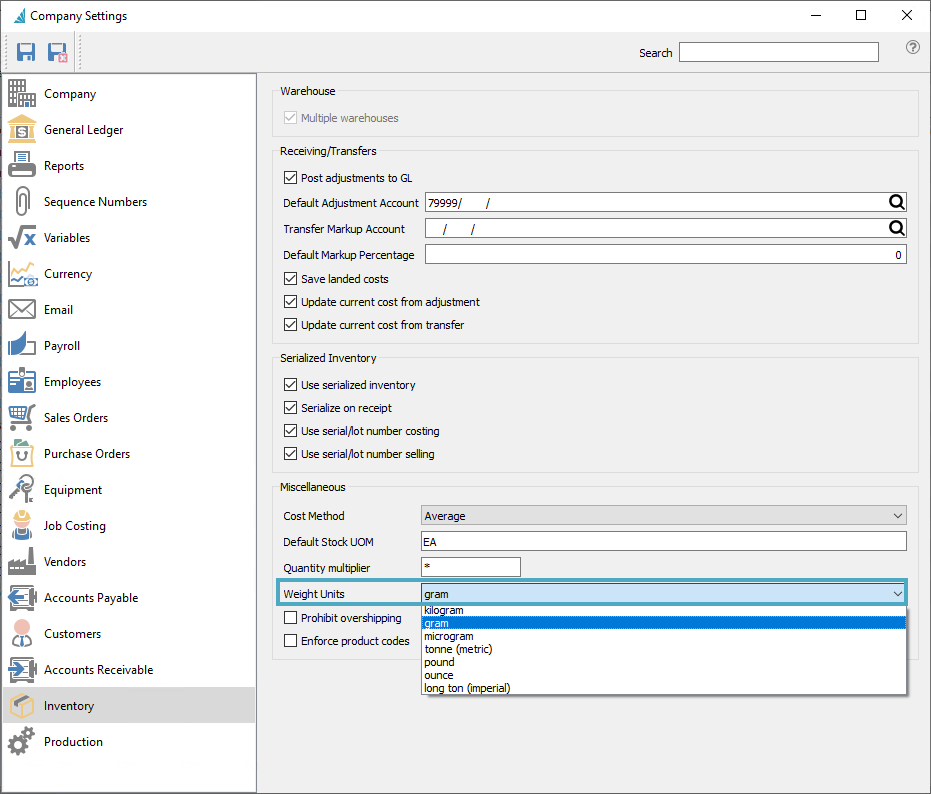The height and width of the screenshot is (794, 931).
Task: Select the General Ledger bank icon
Action: pyautogui.click(x=22, y=130)
